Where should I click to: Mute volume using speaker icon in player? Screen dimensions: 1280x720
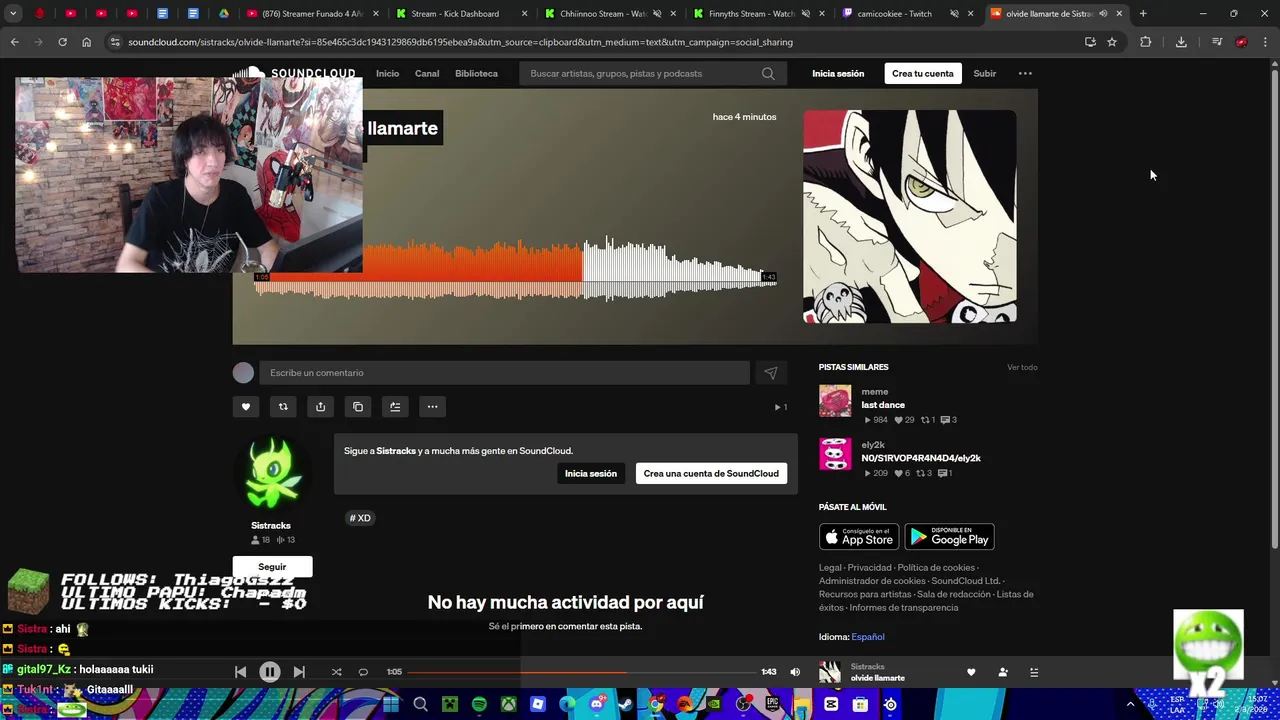pos(795,672)
